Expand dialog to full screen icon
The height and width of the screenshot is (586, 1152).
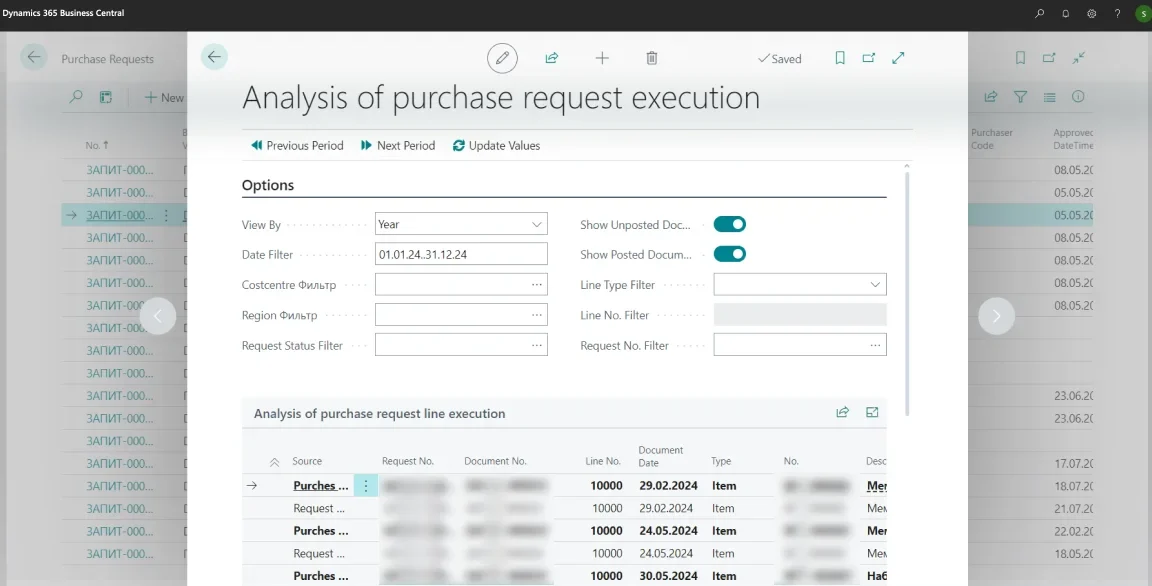point(898,58)
